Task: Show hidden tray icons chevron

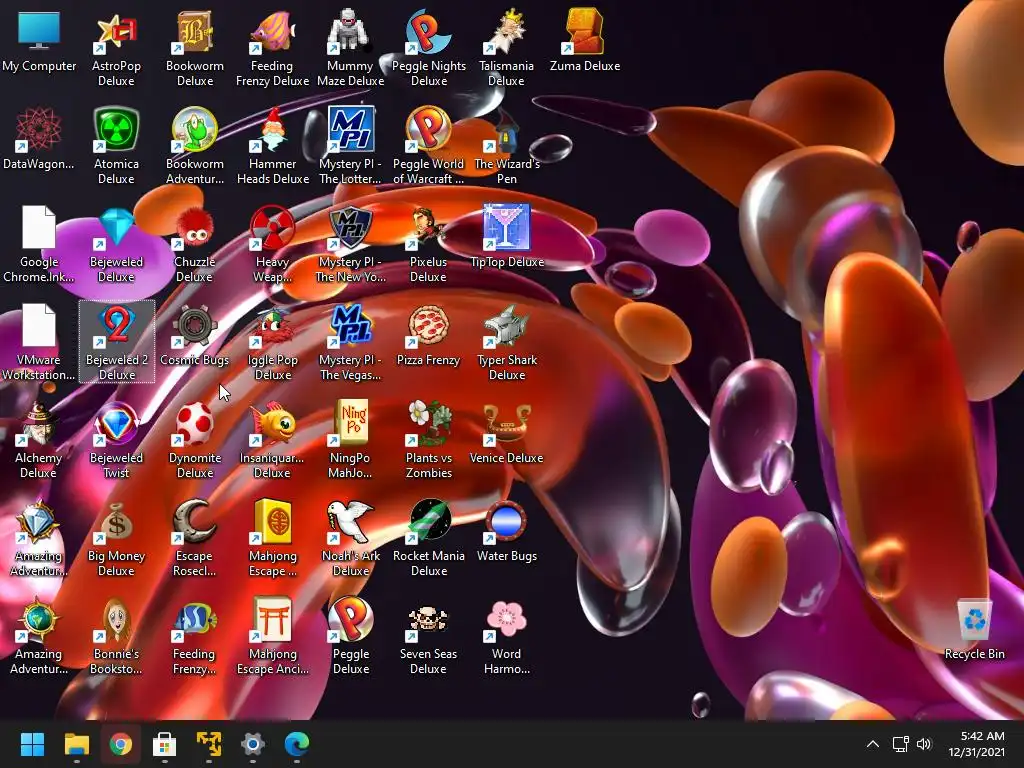Action: tap(872, 744)
